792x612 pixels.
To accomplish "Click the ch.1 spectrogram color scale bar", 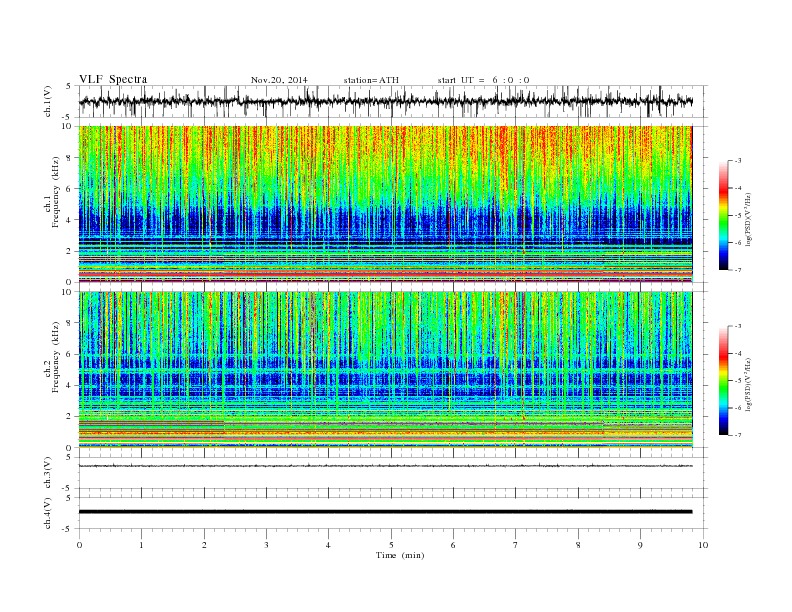I will tap(723, 215).
